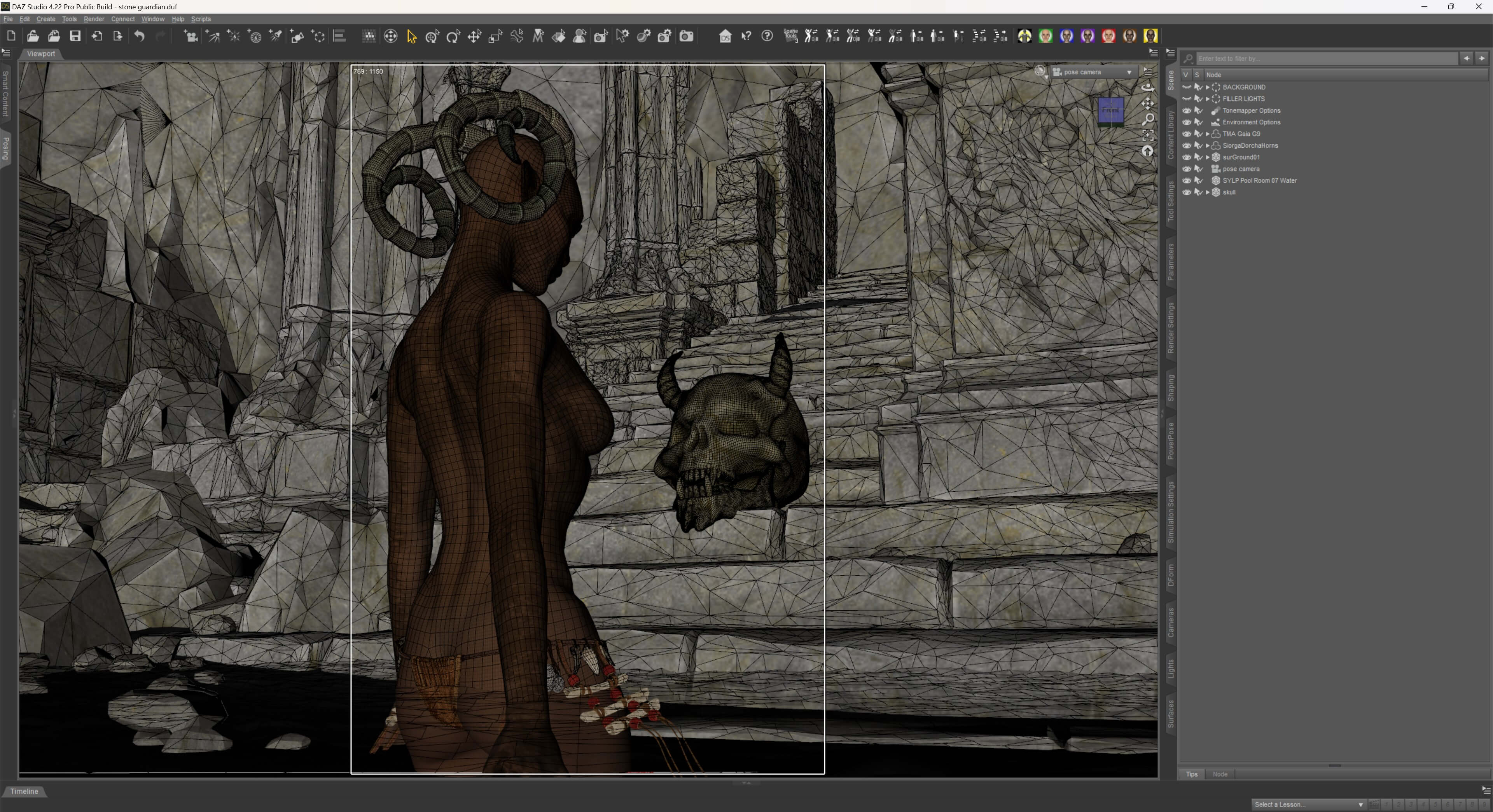The width and height of the screenshot is (1493, 812).
Task: Open the Parameters side tab
Action: [x=1171, y=262]
